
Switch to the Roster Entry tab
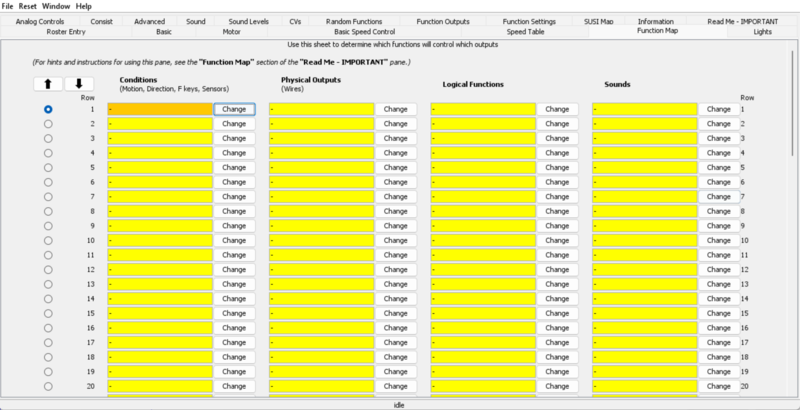66,32
